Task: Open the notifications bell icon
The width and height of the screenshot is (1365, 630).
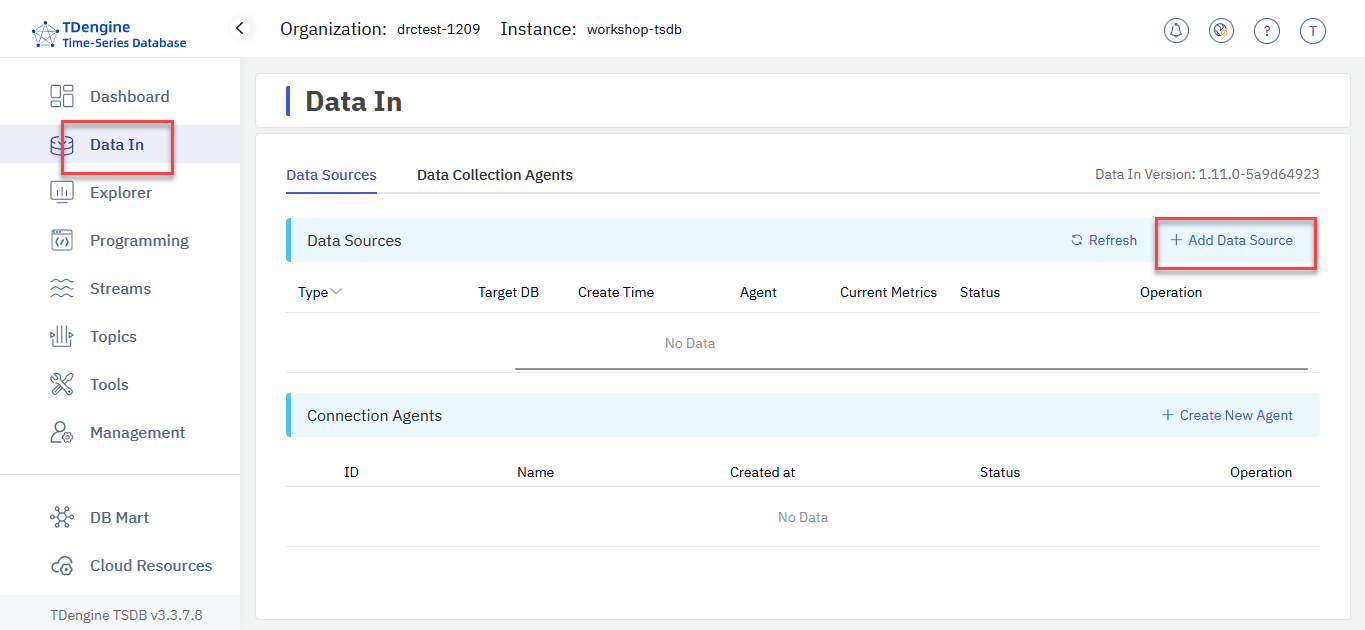Action: pos(1176,31)
